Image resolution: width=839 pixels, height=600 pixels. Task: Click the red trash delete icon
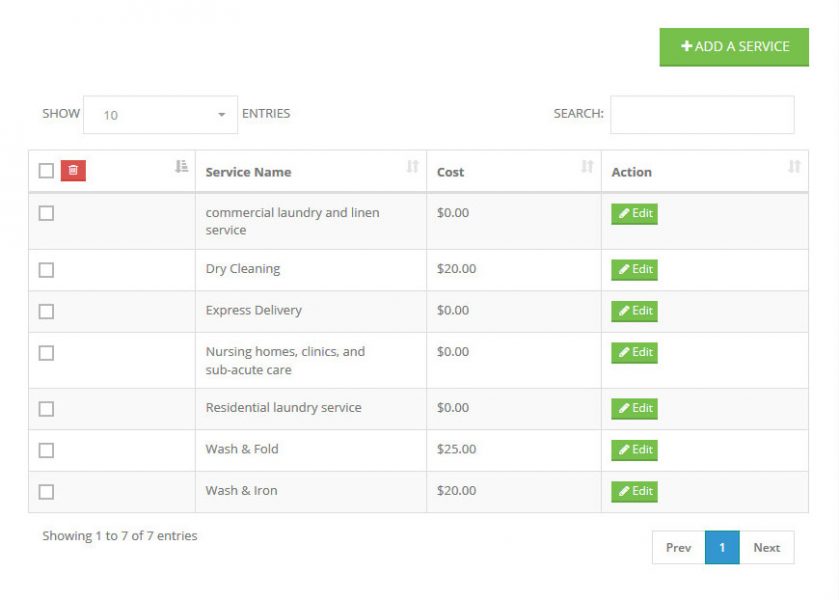point(73,171)
